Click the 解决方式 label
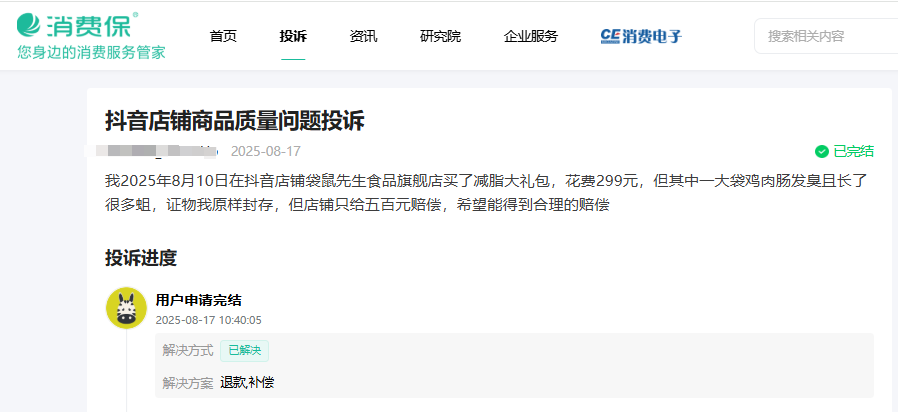 click(187, 351)
